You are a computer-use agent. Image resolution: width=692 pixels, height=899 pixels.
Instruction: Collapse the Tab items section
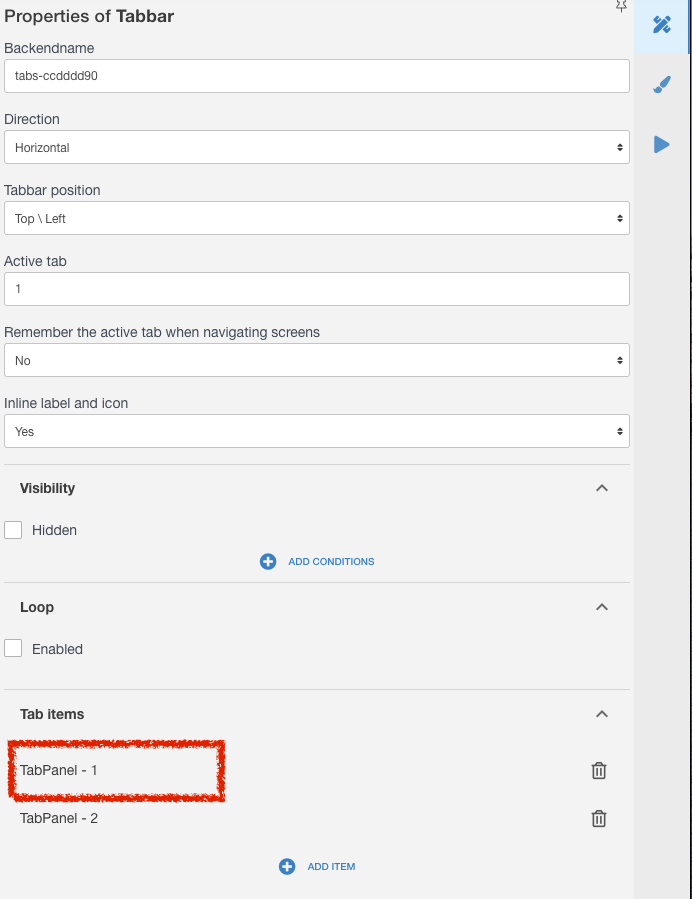601,714
